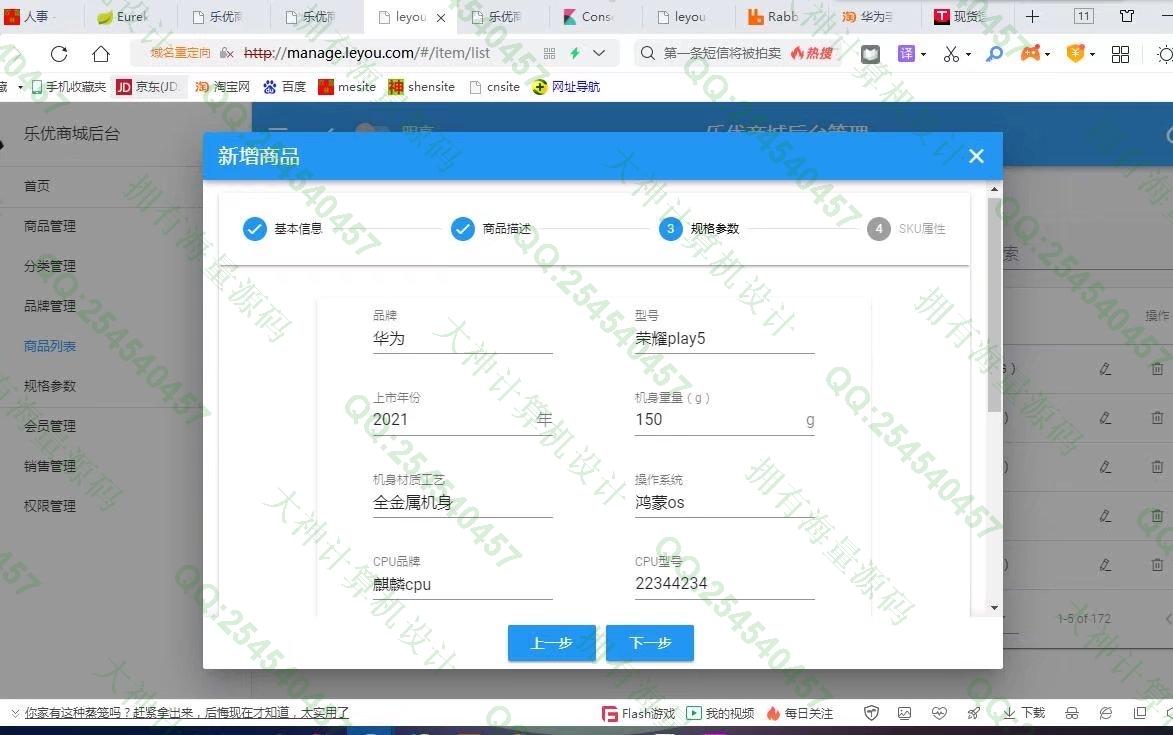Viewport: 1173px width, 735px height.
Task: Open the 手机收藏夹 bookmark
Action: 69,87
